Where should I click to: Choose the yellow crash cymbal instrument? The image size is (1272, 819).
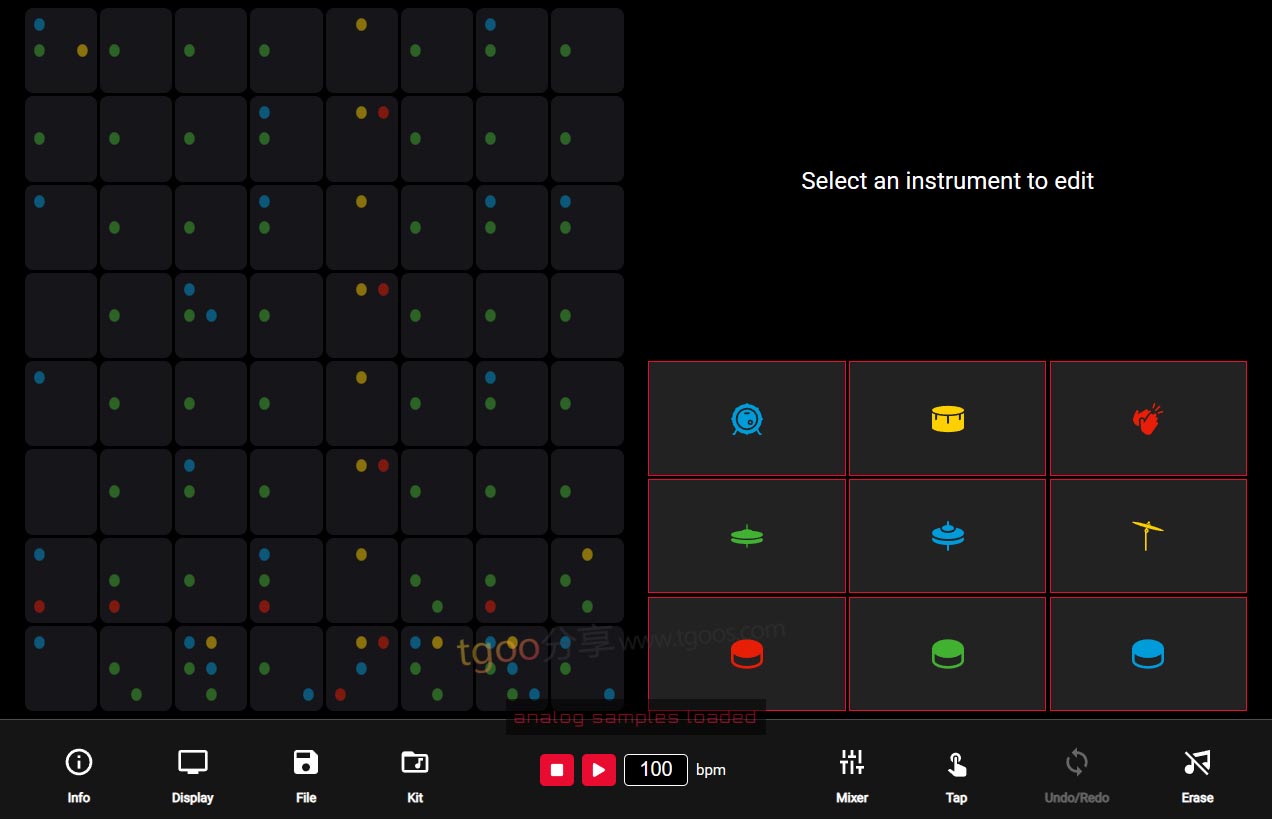pos(1148,537)
